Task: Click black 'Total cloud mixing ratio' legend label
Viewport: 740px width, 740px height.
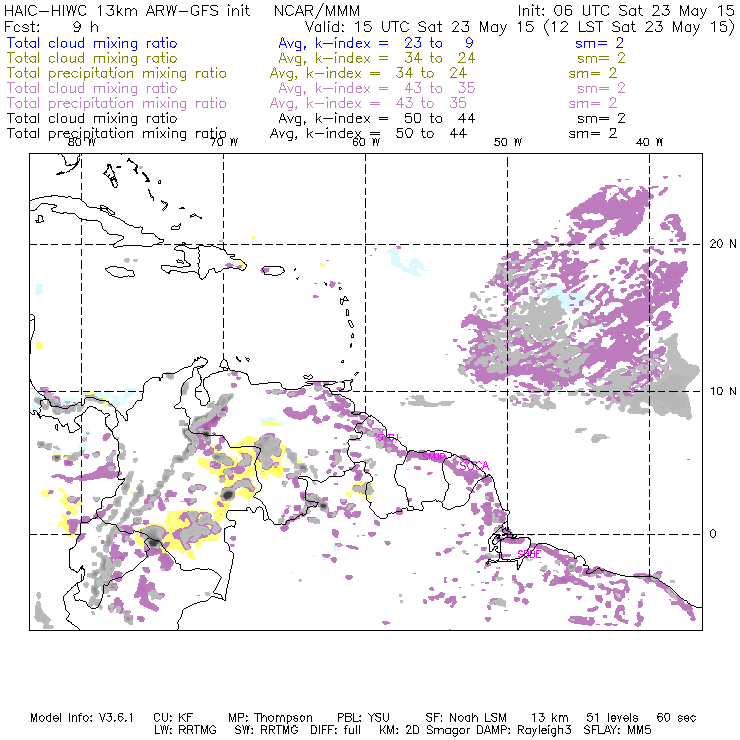Action: (92, 118)
